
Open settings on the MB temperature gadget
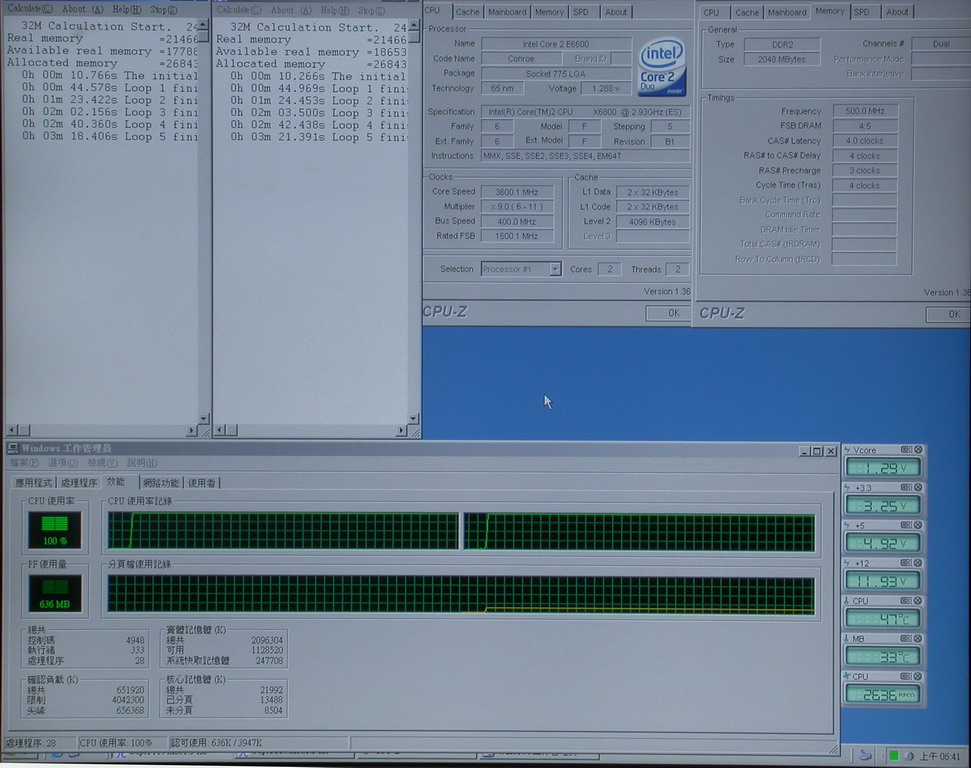[906, 639]
